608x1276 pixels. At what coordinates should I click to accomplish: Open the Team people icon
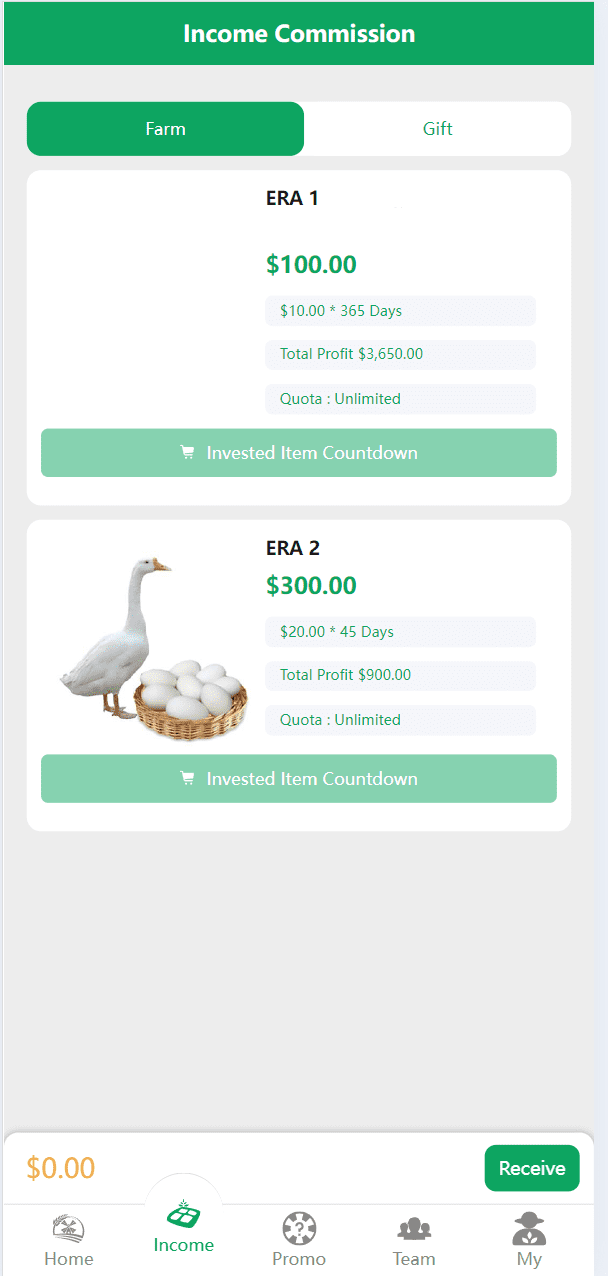(414, 1229)
